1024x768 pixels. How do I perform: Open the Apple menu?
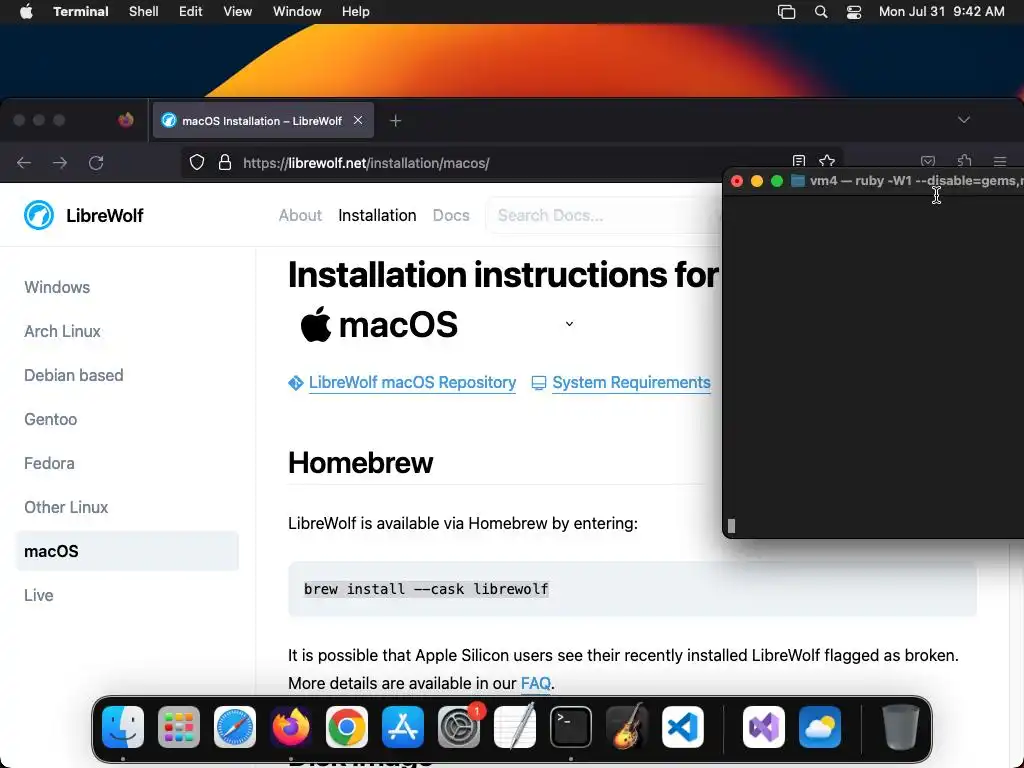point(26,12)
